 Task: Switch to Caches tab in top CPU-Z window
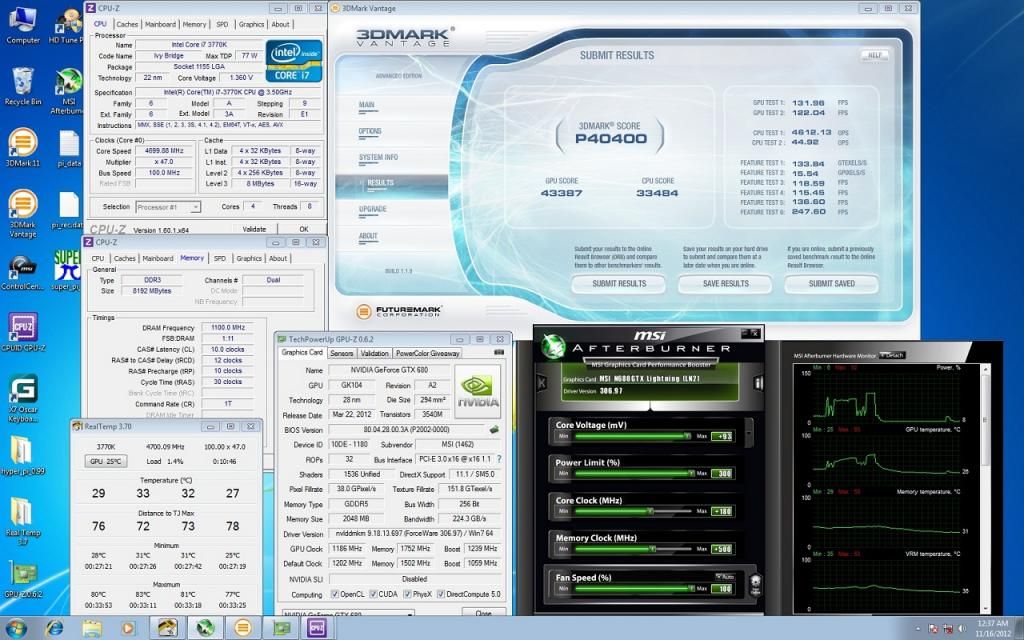[x=127, y=24]
